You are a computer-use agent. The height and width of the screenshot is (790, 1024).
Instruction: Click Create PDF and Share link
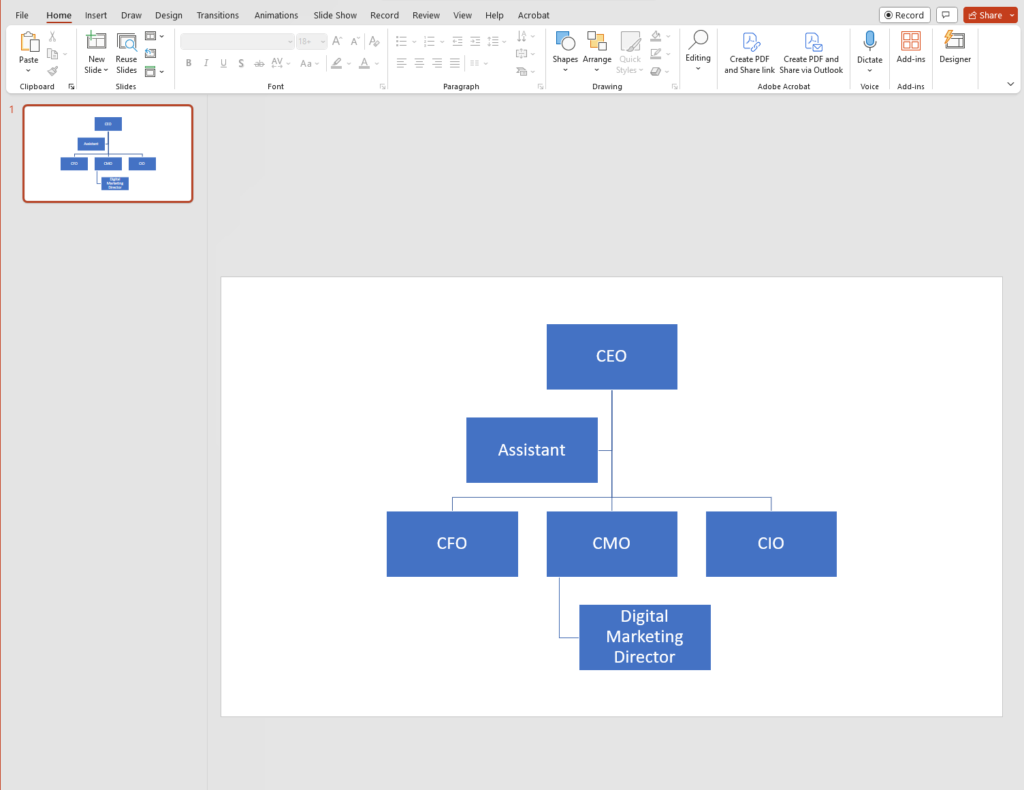click(x=749, y=52)
